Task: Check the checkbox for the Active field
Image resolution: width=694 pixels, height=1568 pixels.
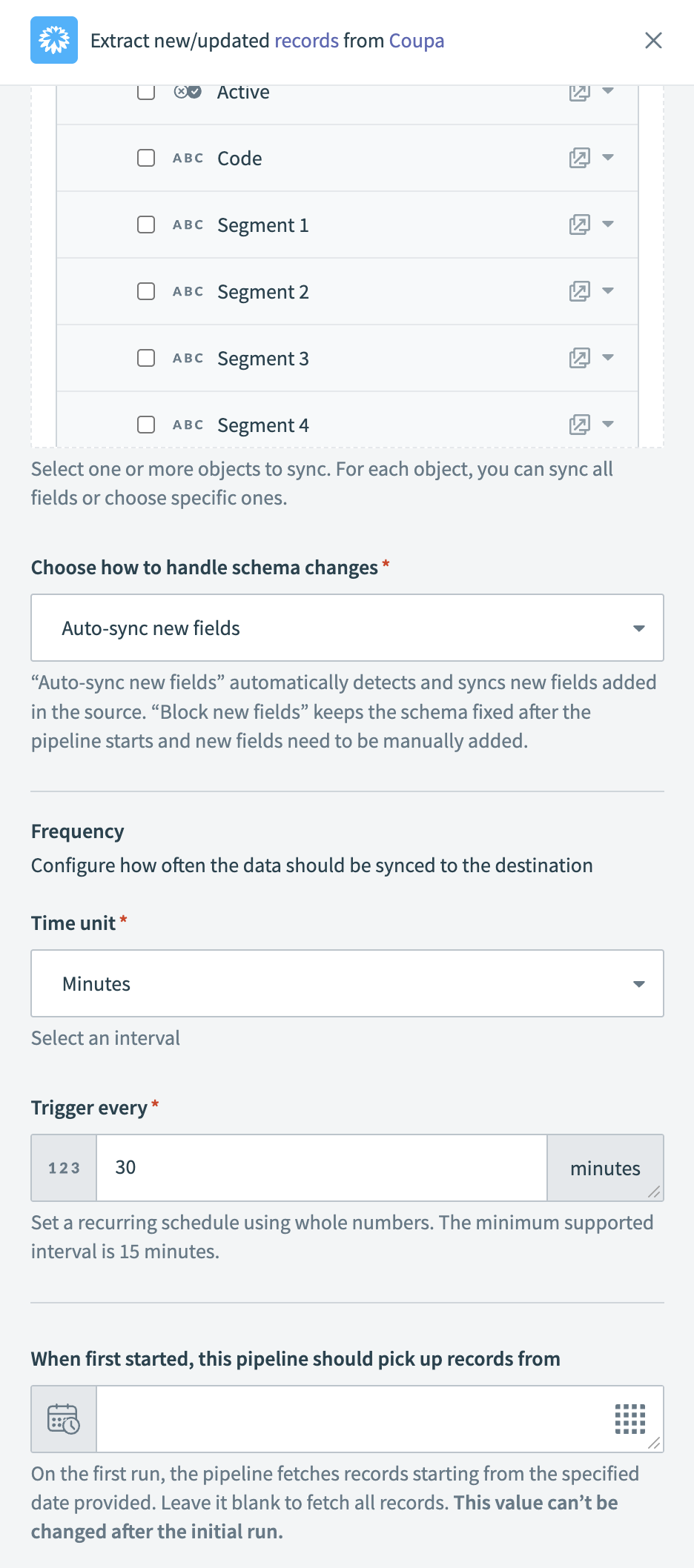Action: pyautogui.click(x=145, y=92)
